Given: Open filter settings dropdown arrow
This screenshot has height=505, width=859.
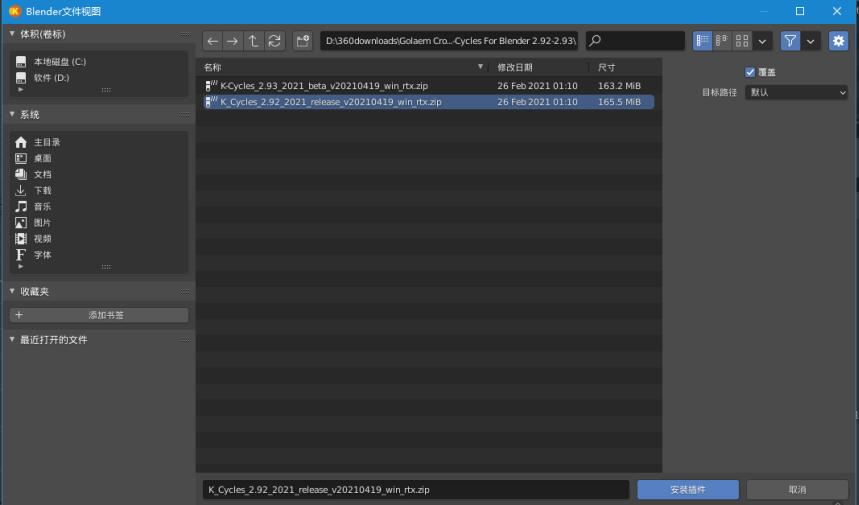Looking at the screenshot, I should [810, 41].
